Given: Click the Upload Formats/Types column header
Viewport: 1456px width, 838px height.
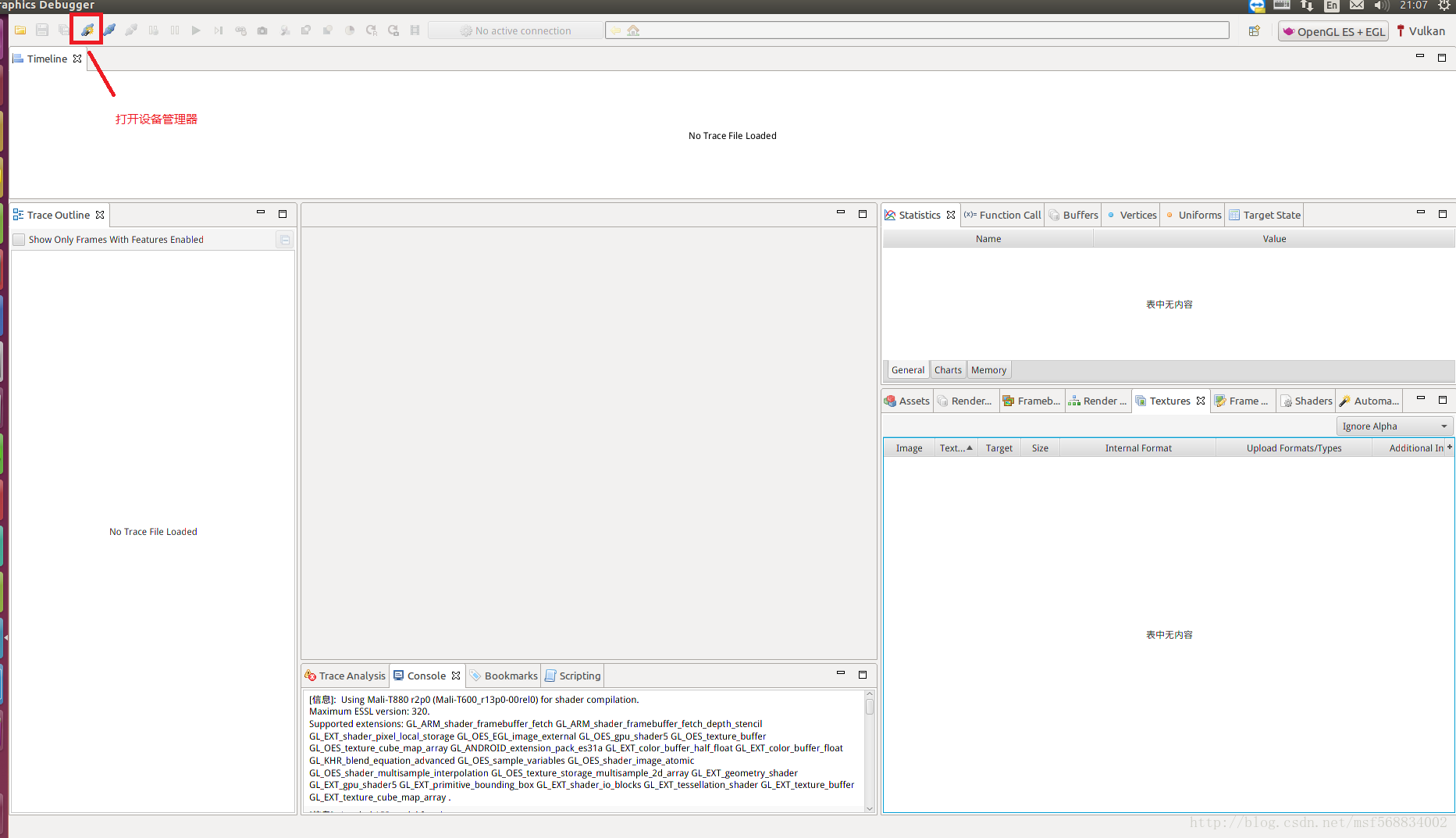Looking at the screenshot, I should 1294,448.
